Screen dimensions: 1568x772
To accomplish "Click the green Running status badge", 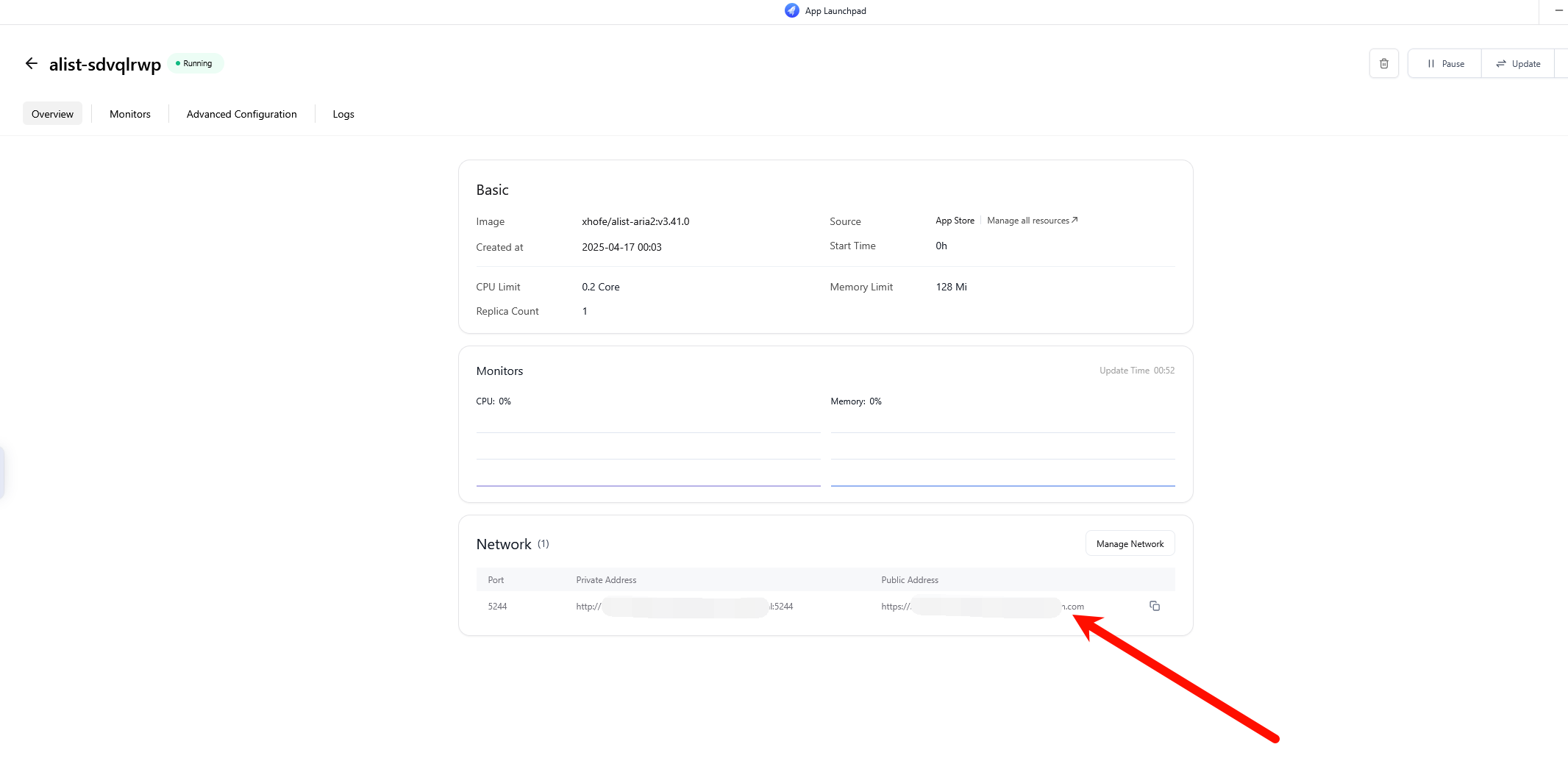I will [x=195, y=63].
